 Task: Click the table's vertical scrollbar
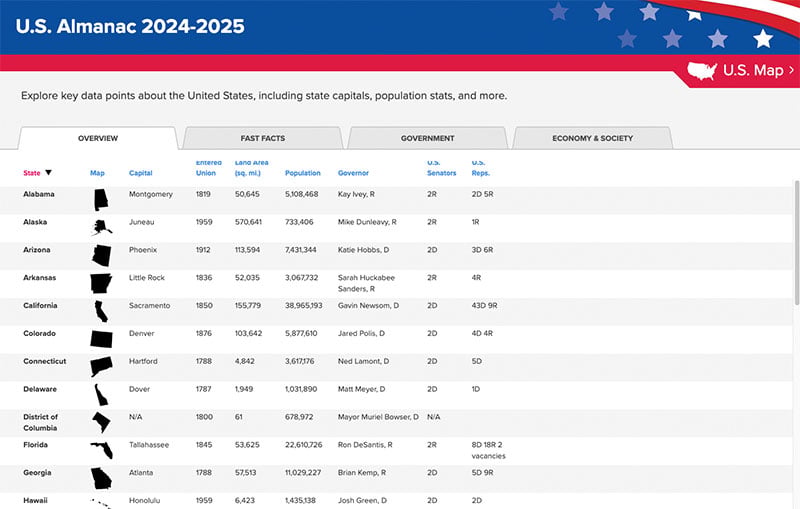(x=795, y=240)
